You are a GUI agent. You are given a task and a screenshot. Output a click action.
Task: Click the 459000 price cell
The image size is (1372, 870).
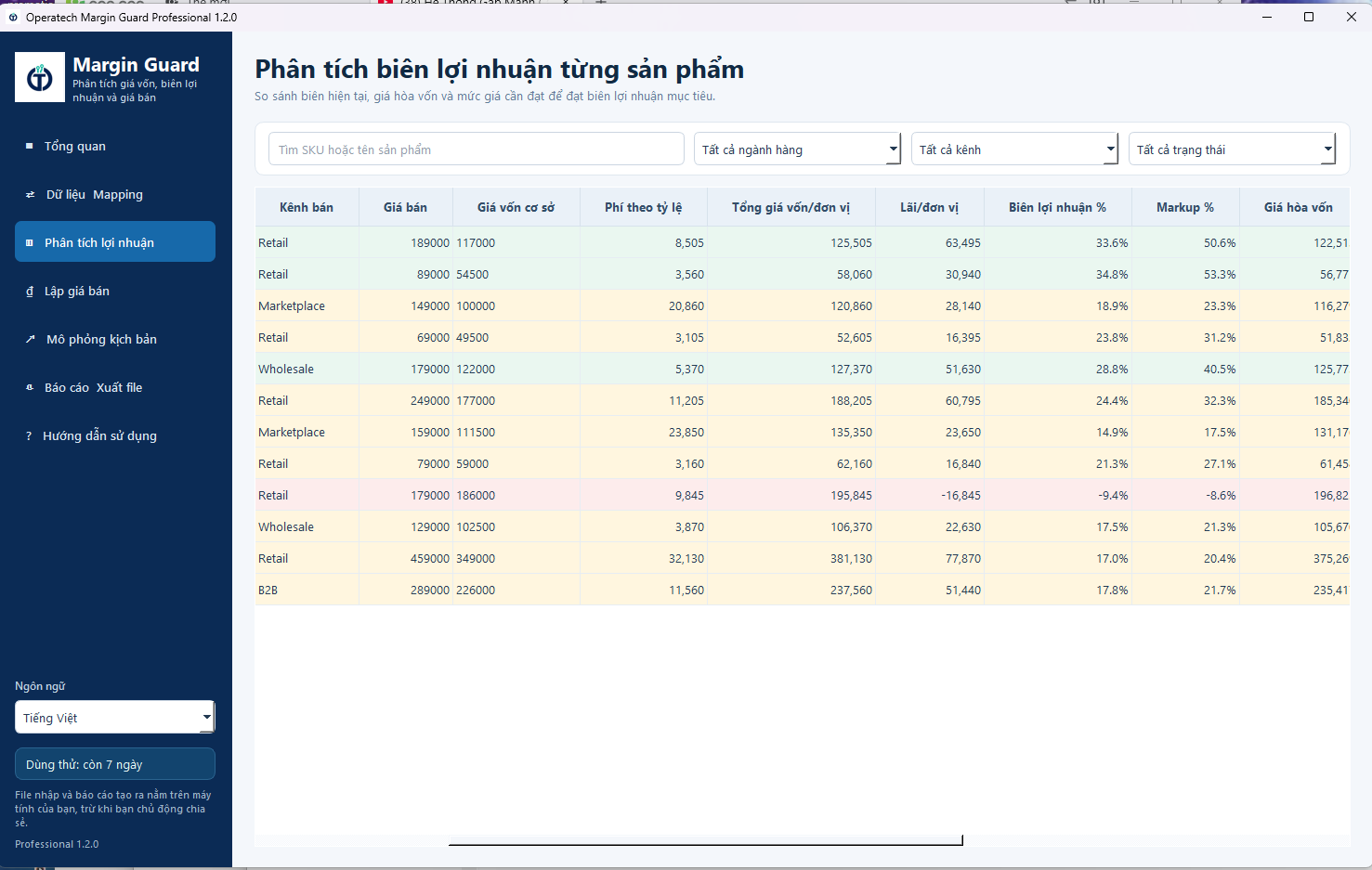click(406, 558)
